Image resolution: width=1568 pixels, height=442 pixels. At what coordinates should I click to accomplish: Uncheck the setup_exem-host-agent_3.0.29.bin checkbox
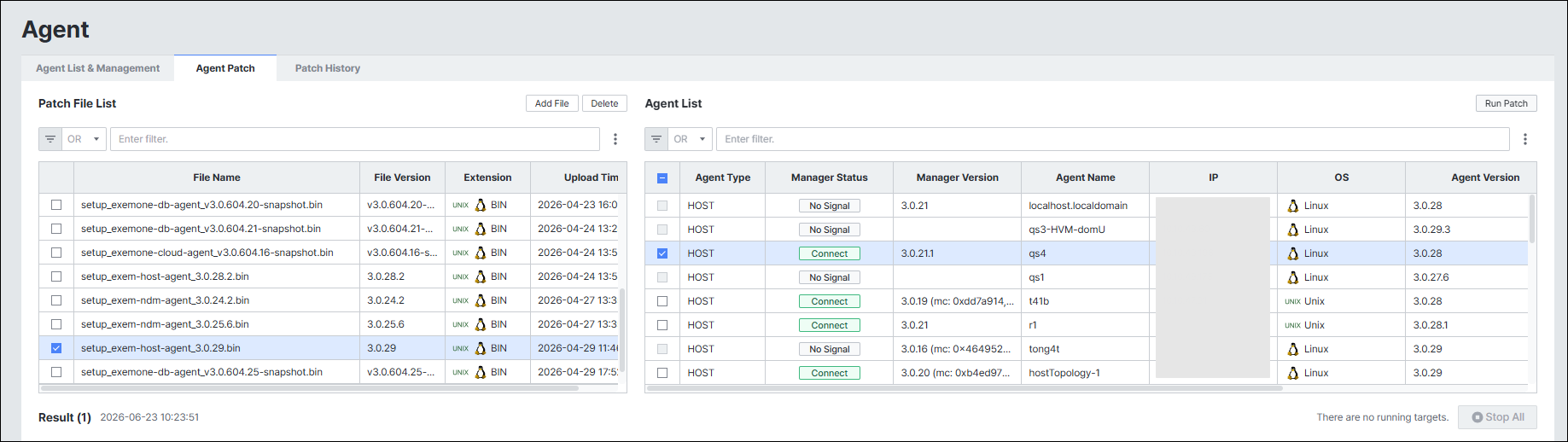tap(56, 348)
